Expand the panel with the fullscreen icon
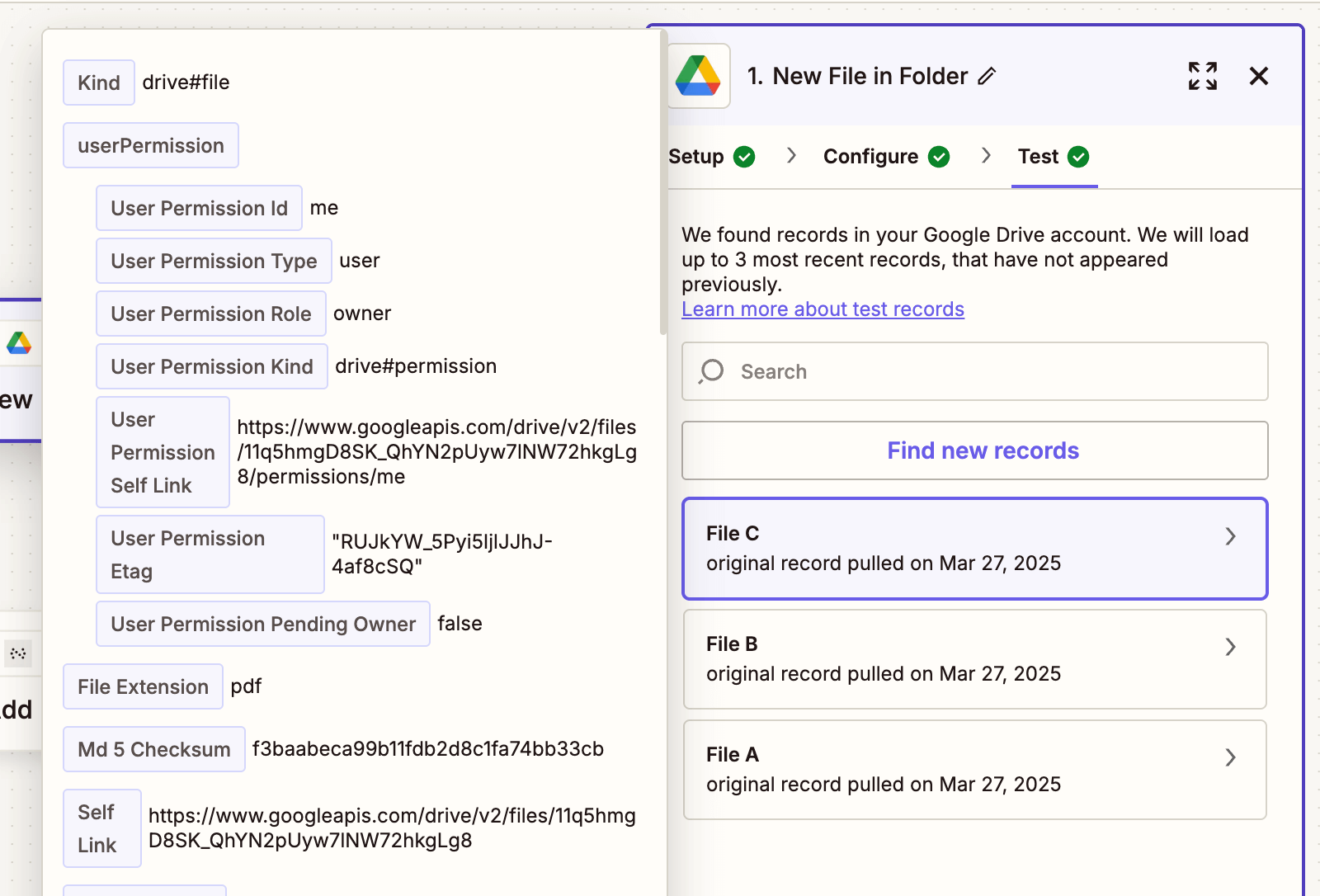 tap(1202, 76)
